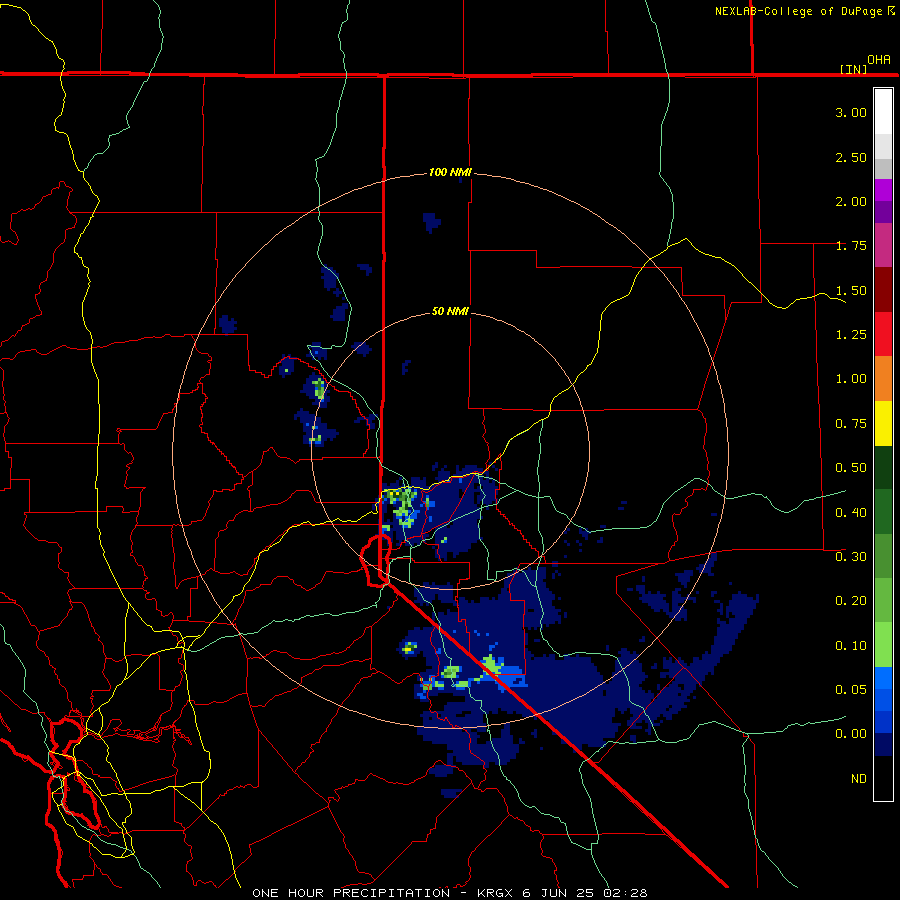Click the [IN] units label
Screen dimensions: 900x900
854,69
